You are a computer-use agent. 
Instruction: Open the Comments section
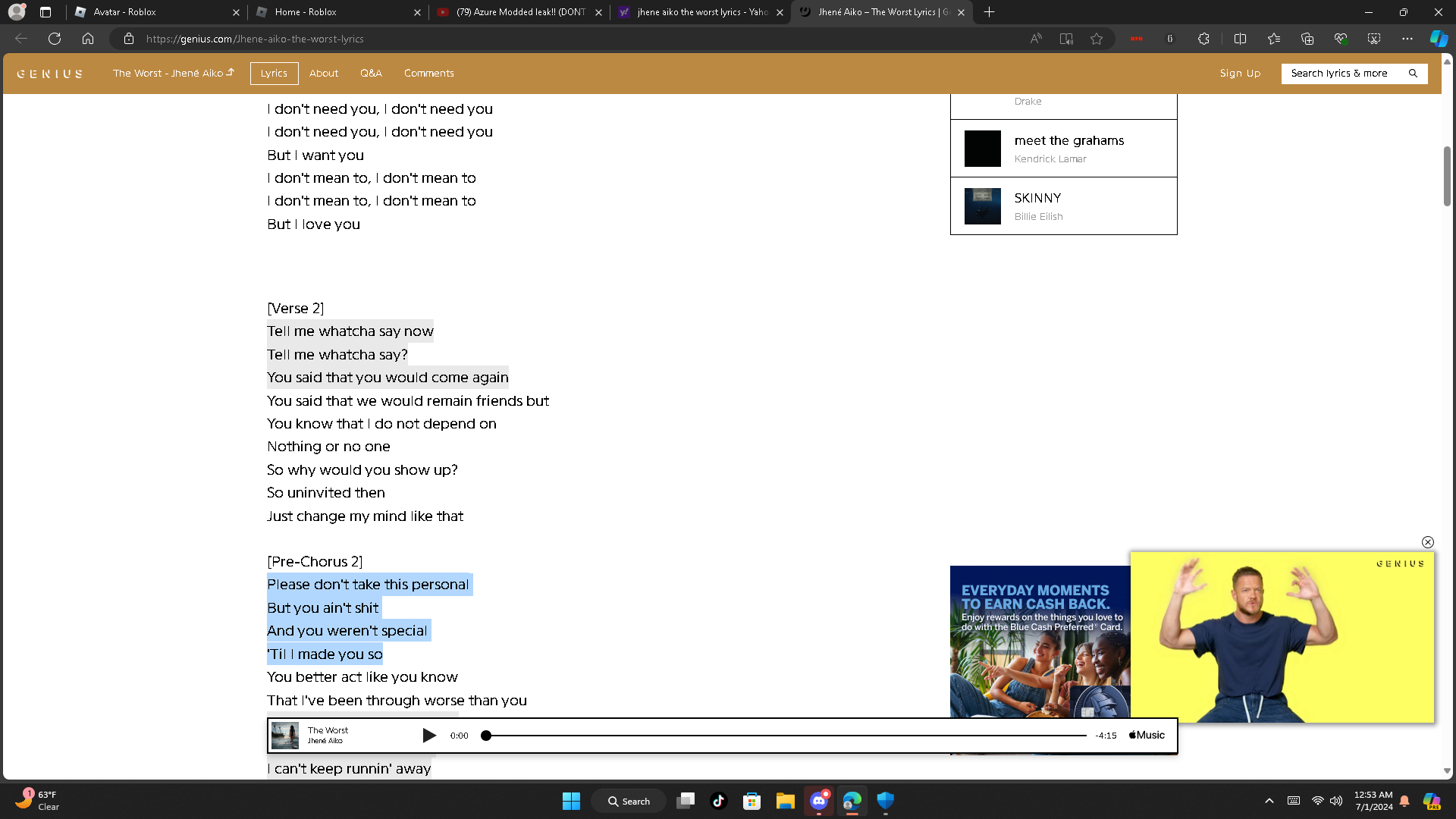click(x=429, y=74)
